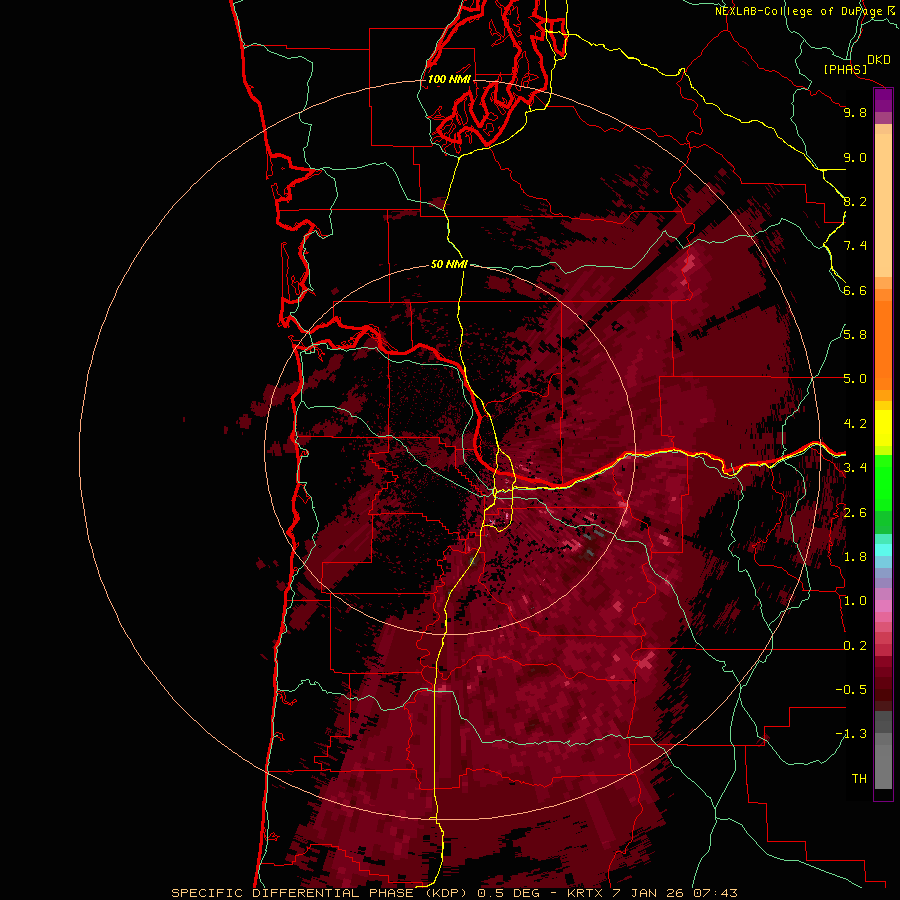Click the 7.4 value on the scale

pos(855,246)
